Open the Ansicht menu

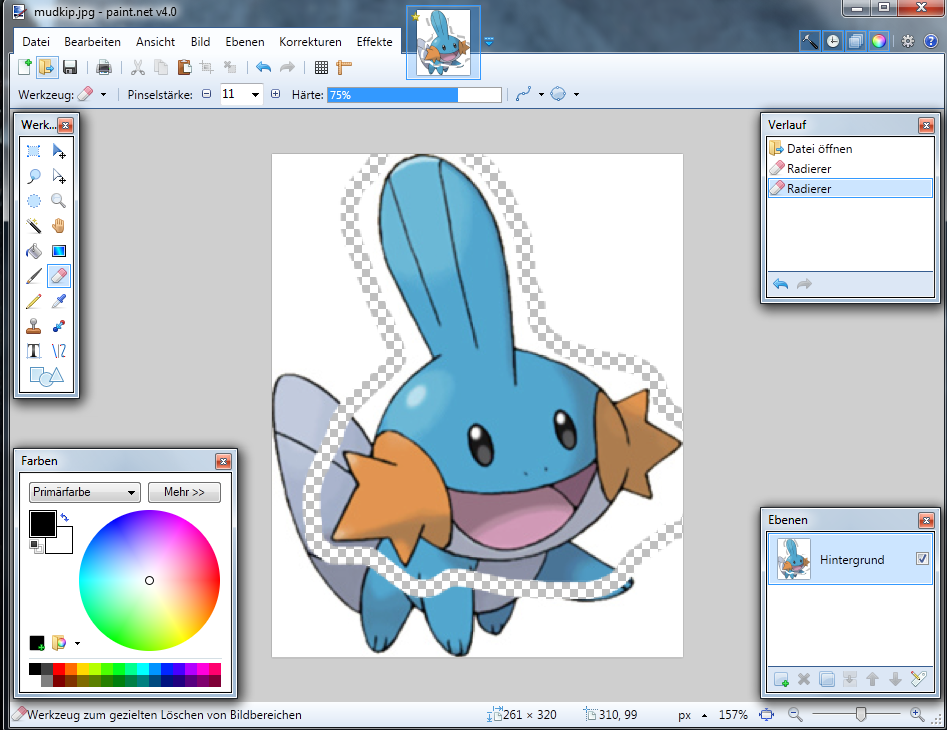tap(155, 42)
